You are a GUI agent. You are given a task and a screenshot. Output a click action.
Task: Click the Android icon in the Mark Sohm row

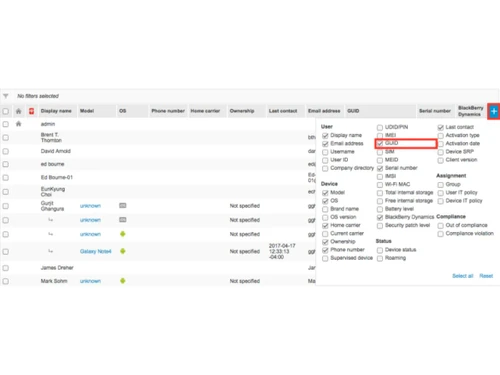[x=123, y=281]
